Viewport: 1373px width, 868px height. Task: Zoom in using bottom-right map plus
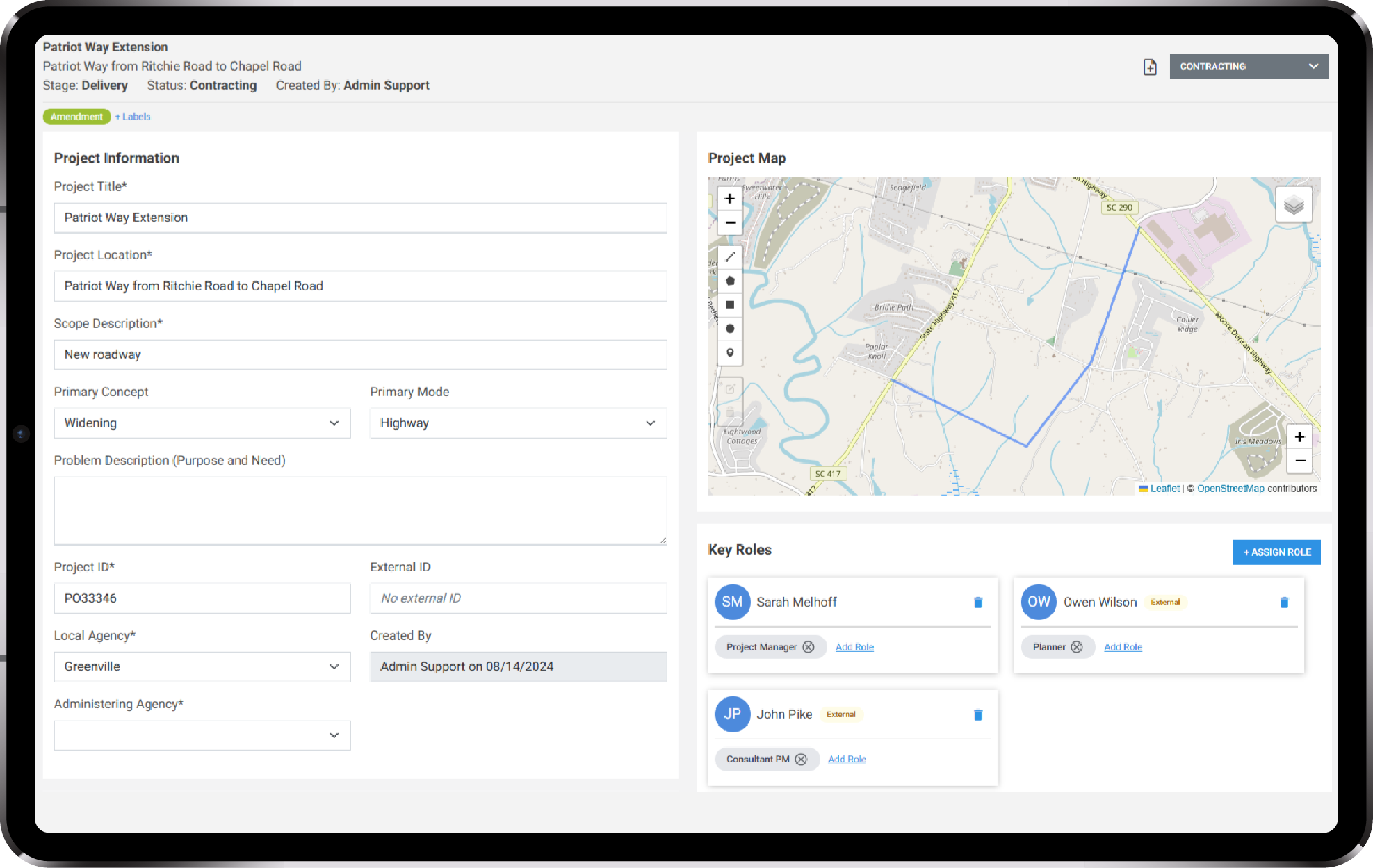[x=1299, y=437]
